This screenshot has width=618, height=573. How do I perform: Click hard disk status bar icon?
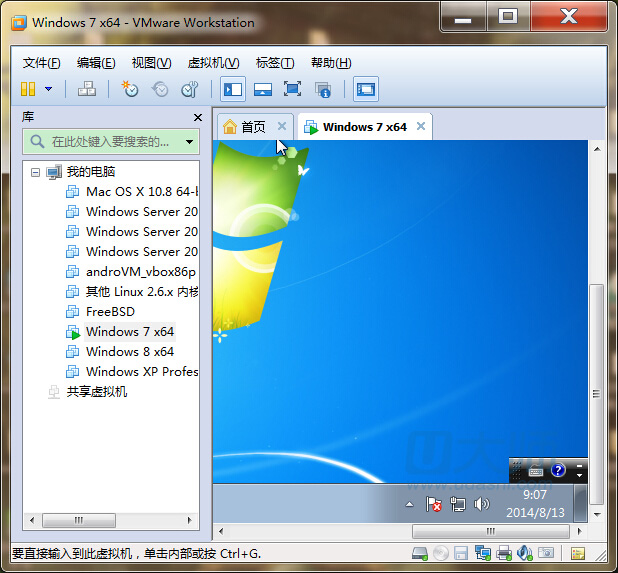coord(420,553)
